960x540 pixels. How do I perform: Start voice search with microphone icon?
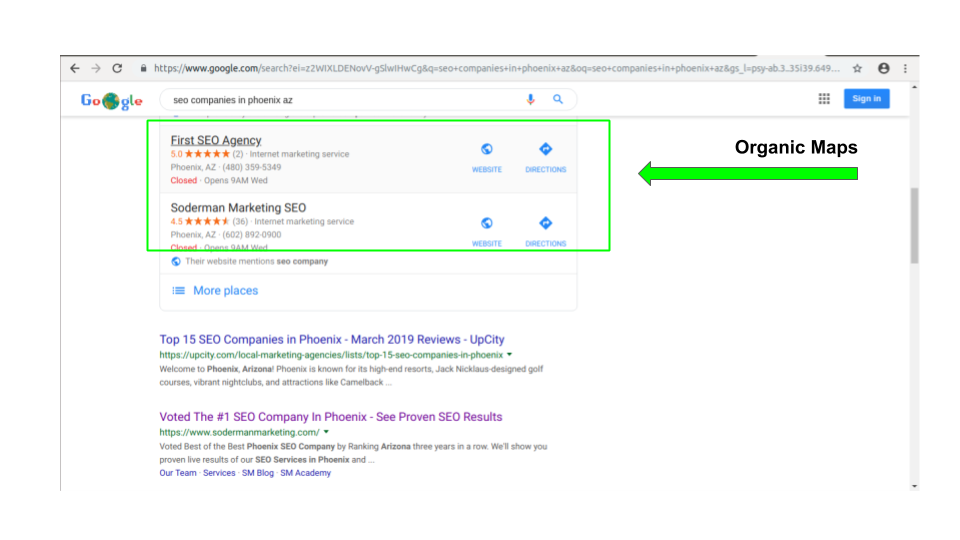tap(530, 99)
